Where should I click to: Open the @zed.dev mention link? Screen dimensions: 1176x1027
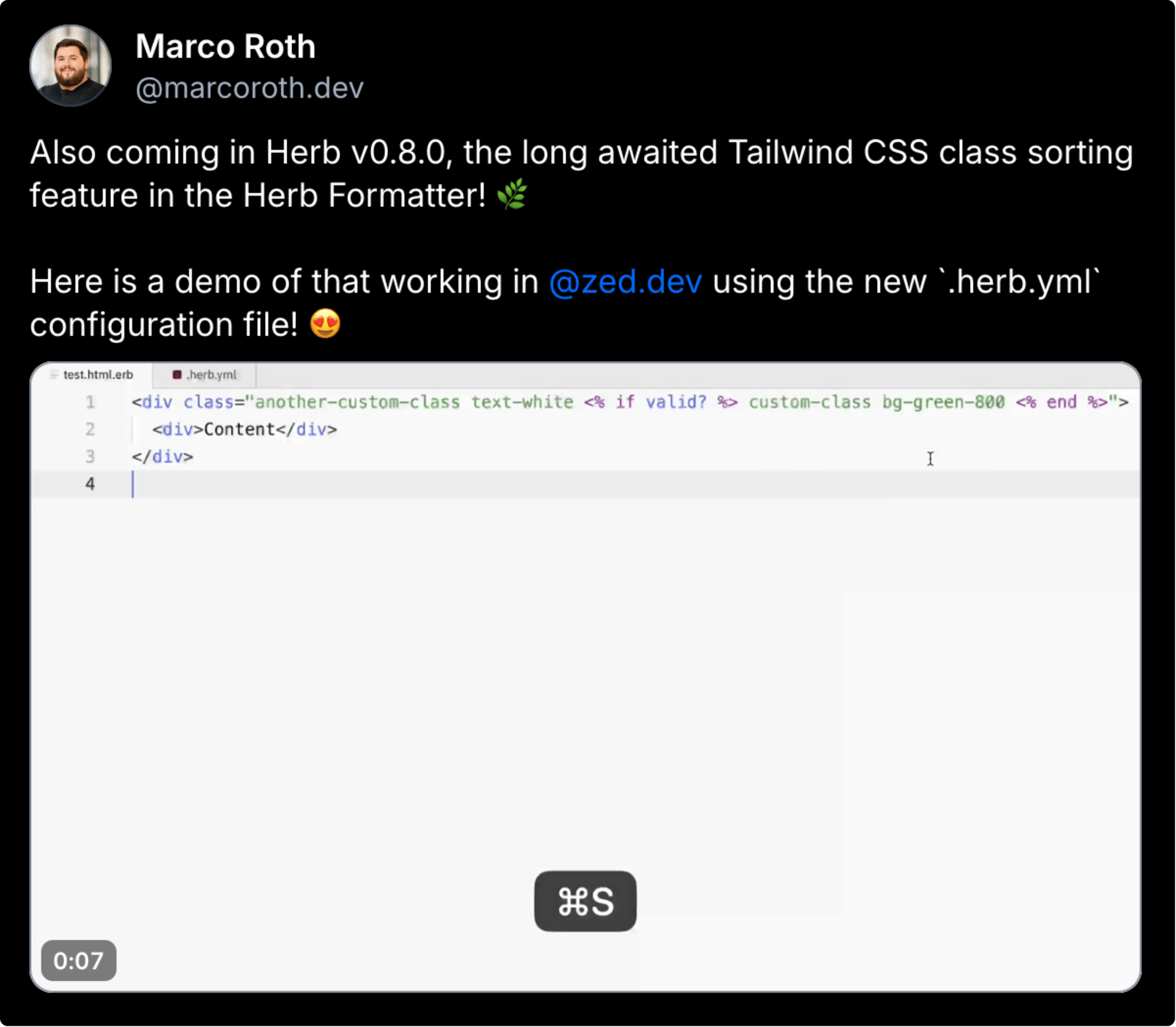625,282
